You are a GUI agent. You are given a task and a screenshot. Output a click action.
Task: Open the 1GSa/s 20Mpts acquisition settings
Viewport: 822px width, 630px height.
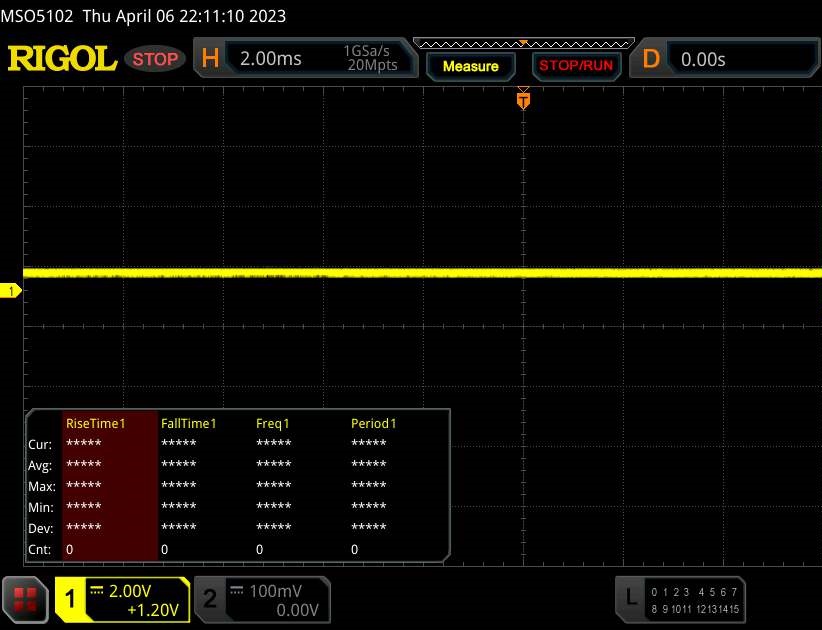point(370,59)
